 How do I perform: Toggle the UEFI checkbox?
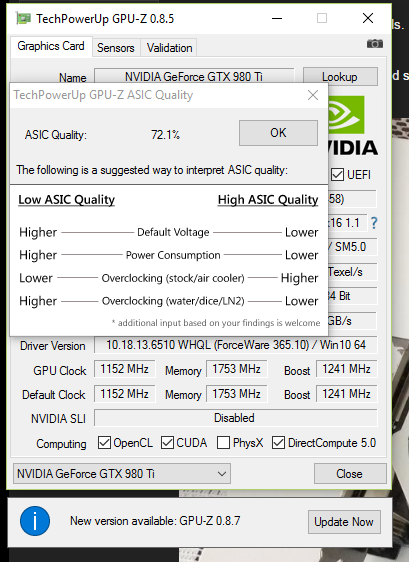tap(337, 175)
